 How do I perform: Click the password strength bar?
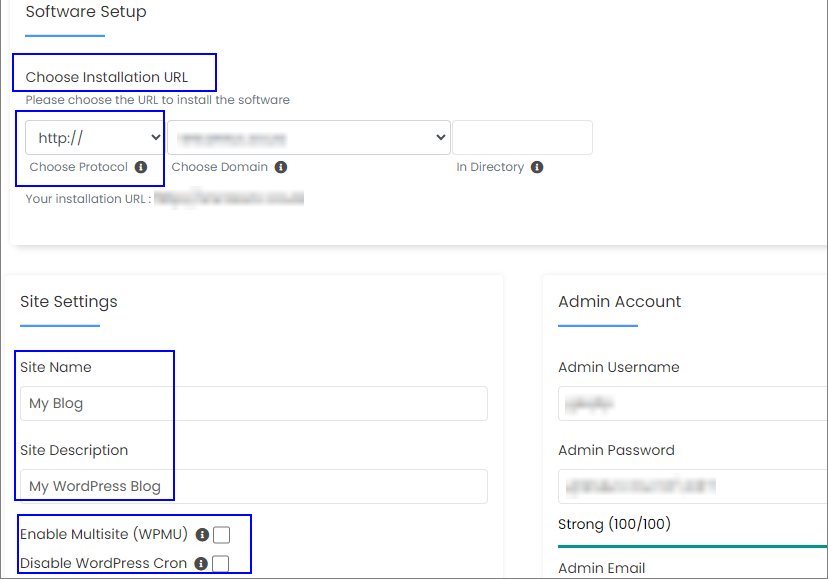click(x=693, y=547)
